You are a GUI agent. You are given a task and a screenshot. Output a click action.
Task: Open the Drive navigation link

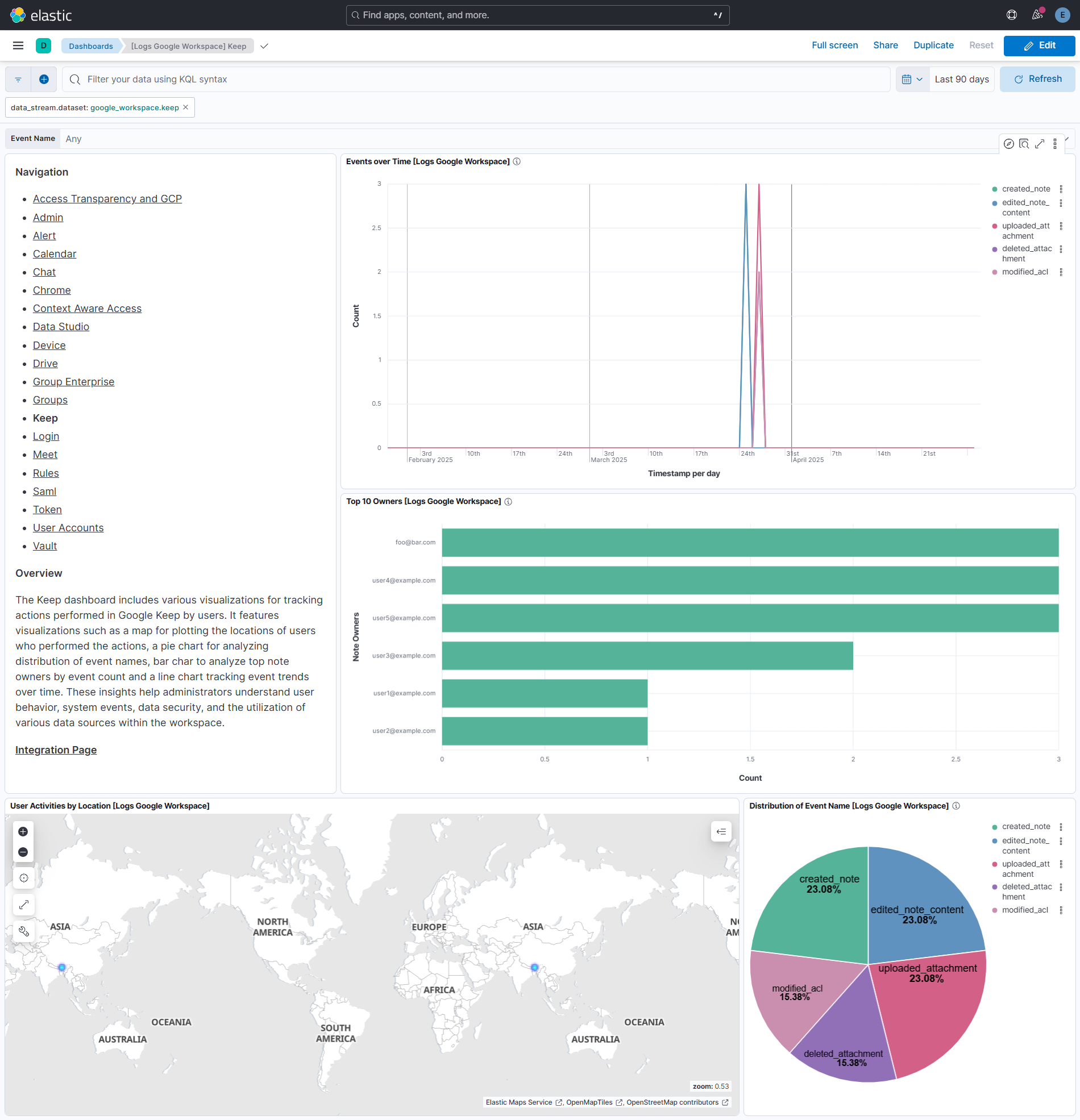click(x=45, y=364)
